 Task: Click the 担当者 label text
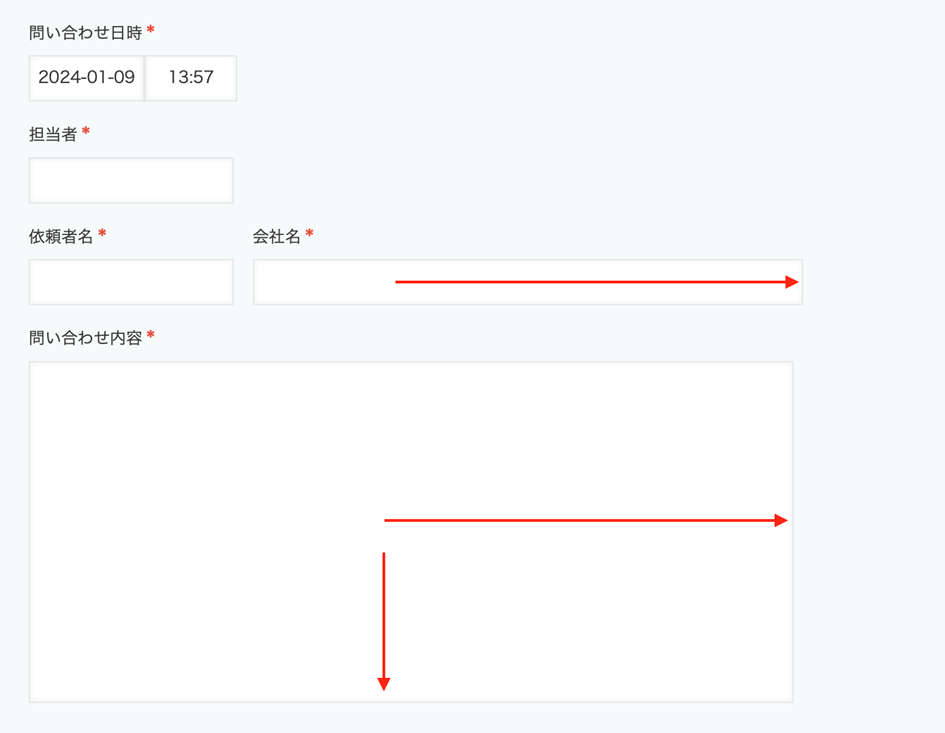[53, 134]
